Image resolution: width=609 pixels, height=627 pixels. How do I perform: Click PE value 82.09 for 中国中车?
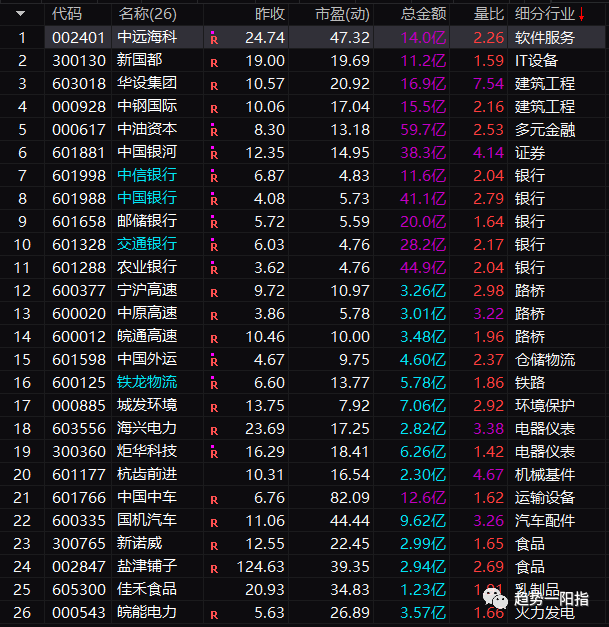point(350,498)
